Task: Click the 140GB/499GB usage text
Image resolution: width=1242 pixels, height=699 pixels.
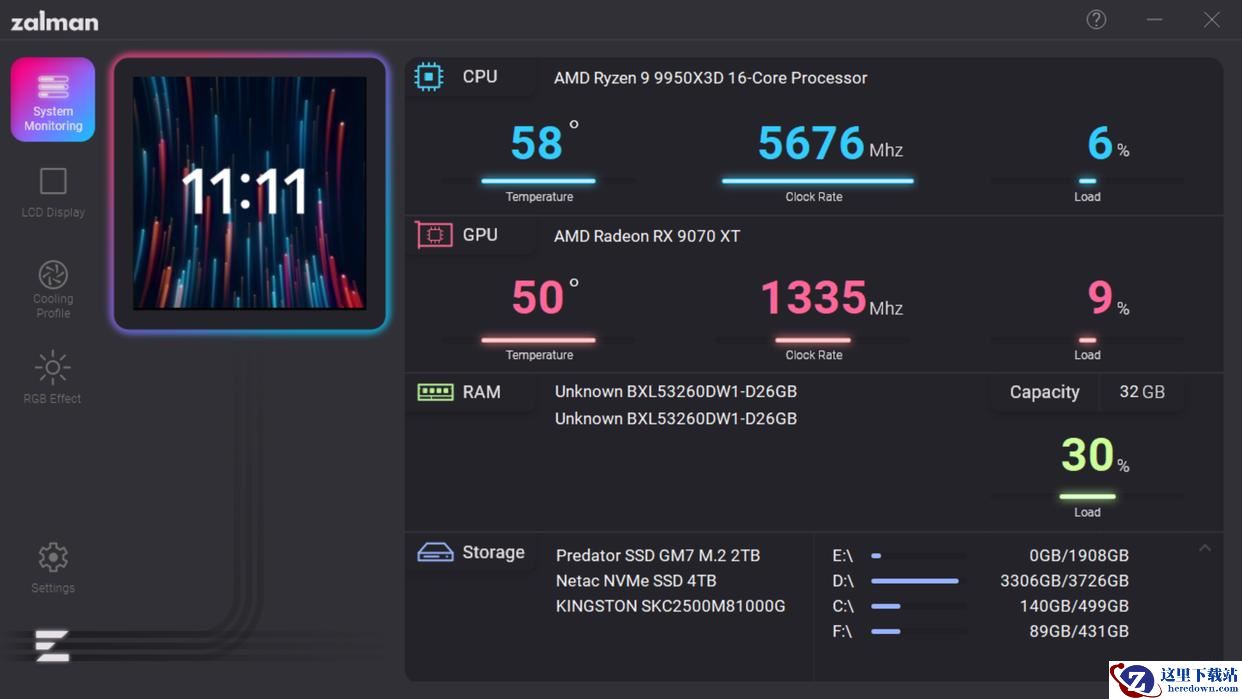Action: tap(1074, 606)
